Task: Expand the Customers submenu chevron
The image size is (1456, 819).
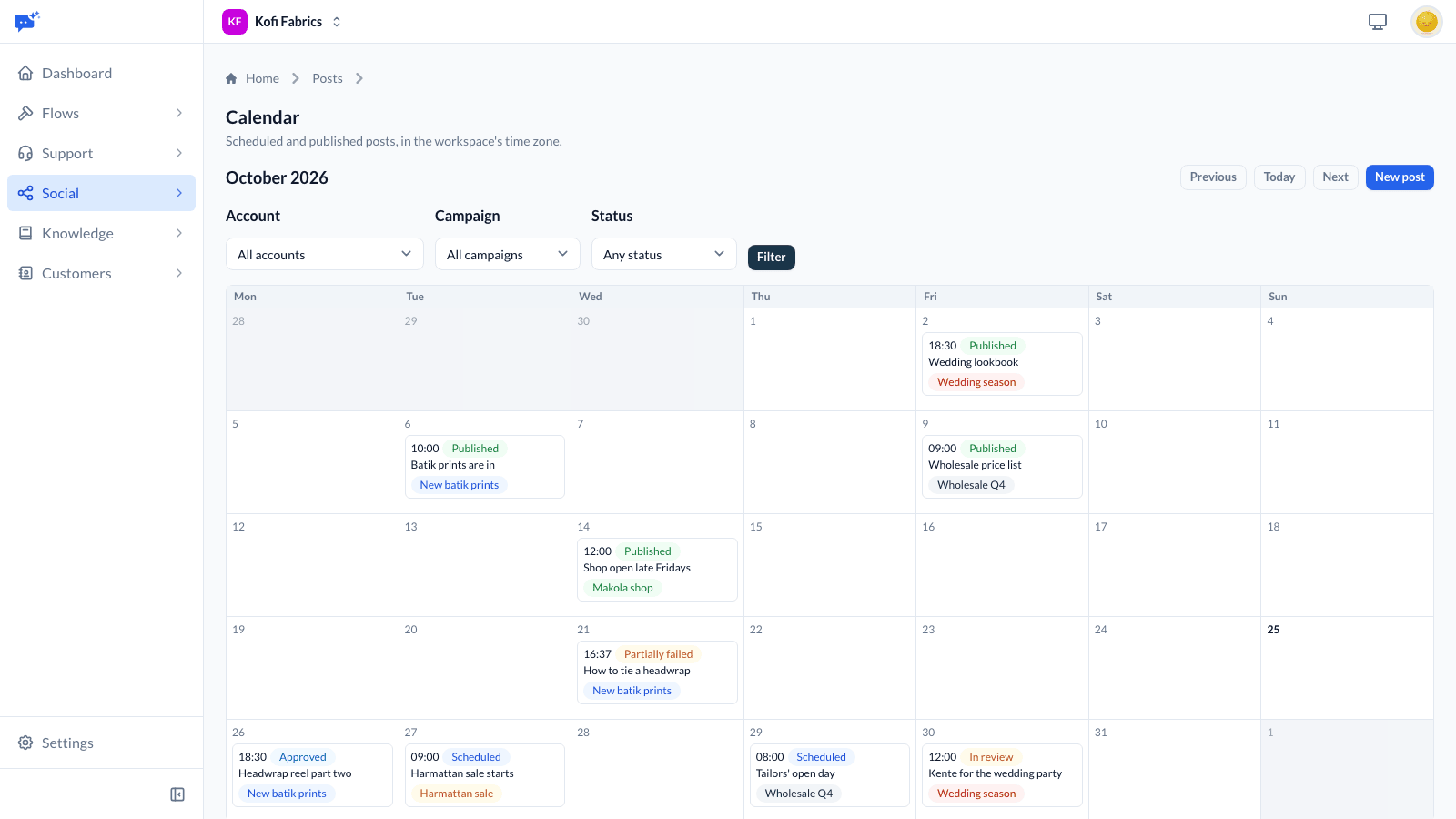Action: (179, 273)
